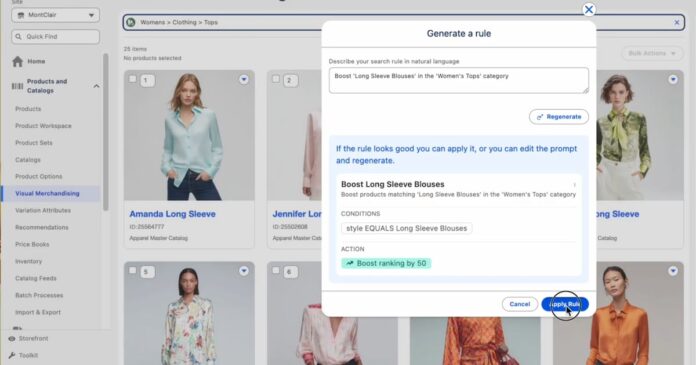The width and height of the screenshot is (696, 365).
Task: Open Variation Attributes
Action: (x=43, y=210)
